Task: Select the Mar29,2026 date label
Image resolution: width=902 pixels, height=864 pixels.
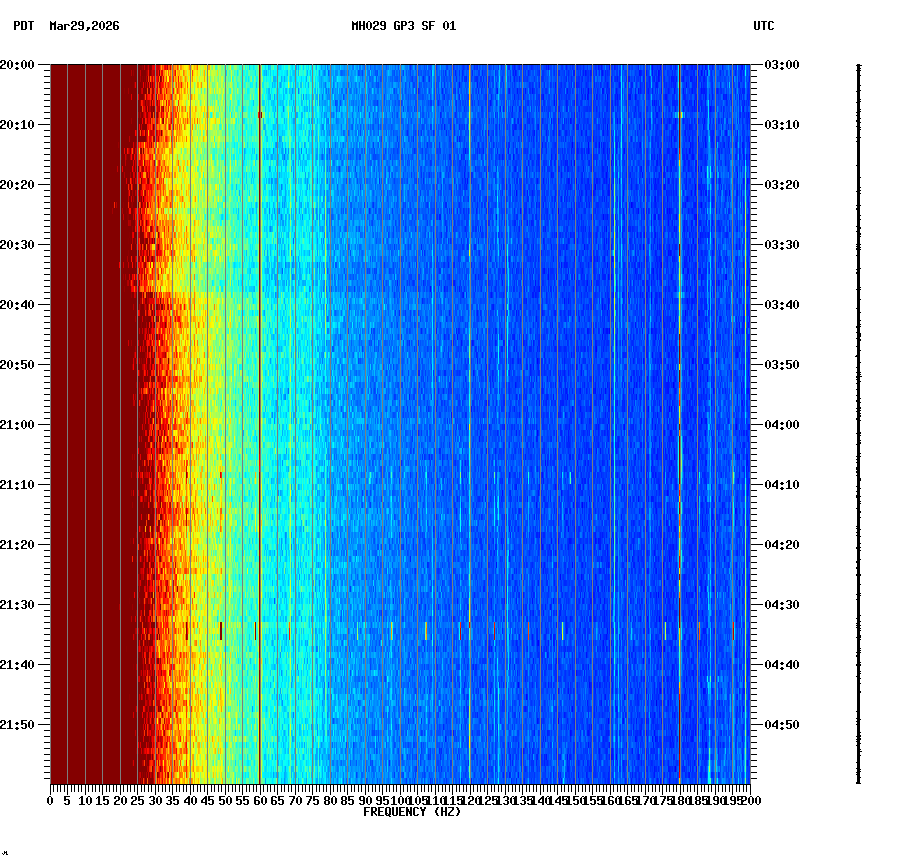Action: coord(84,28)
